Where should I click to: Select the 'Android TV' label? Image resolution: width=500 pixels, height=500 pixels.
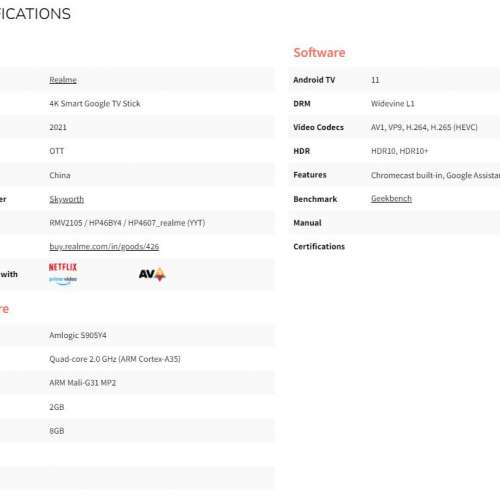click(x=314, y=80)
